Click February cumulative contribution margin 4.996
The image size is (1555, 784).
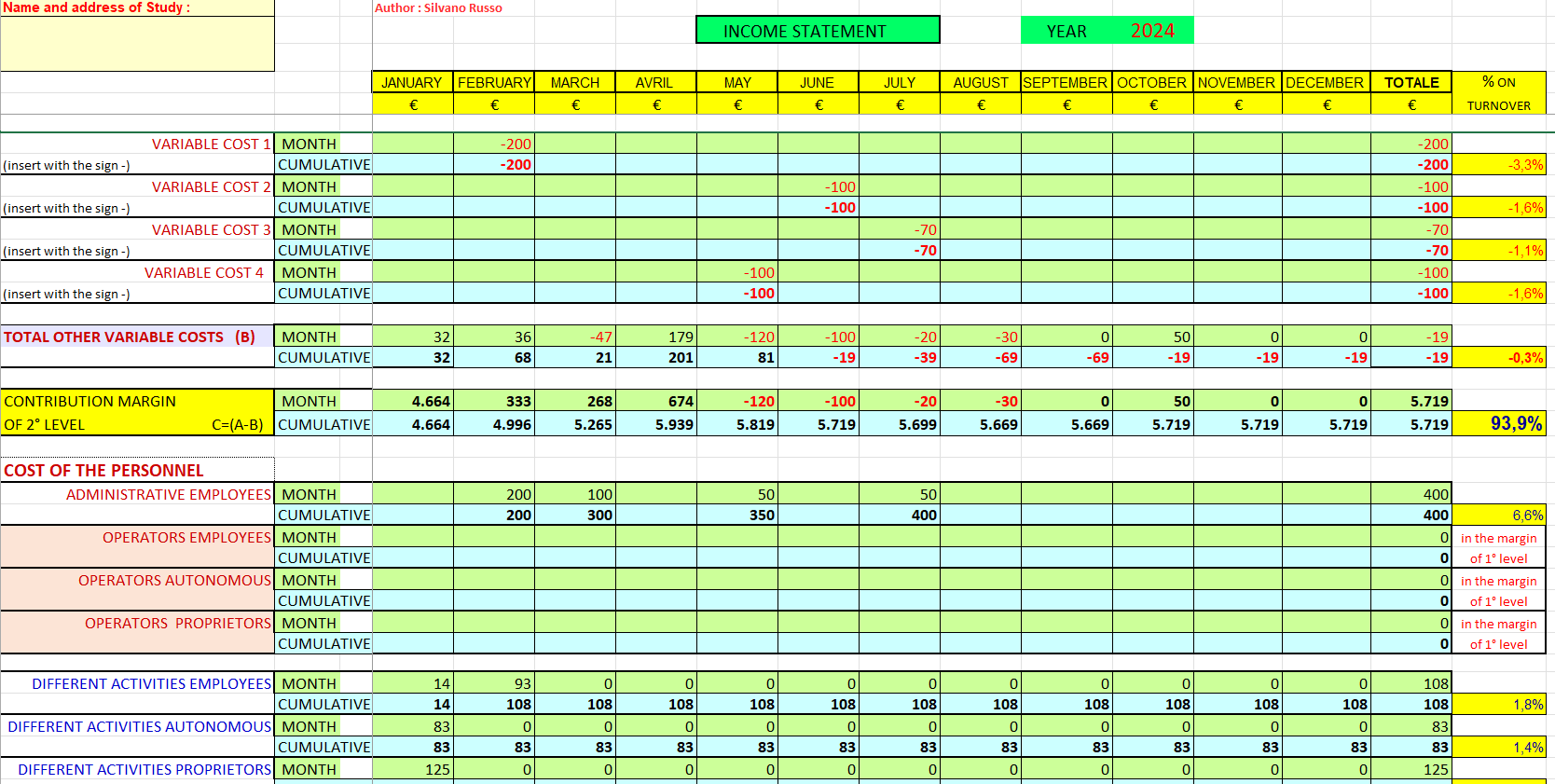click(x=494, y=424)
